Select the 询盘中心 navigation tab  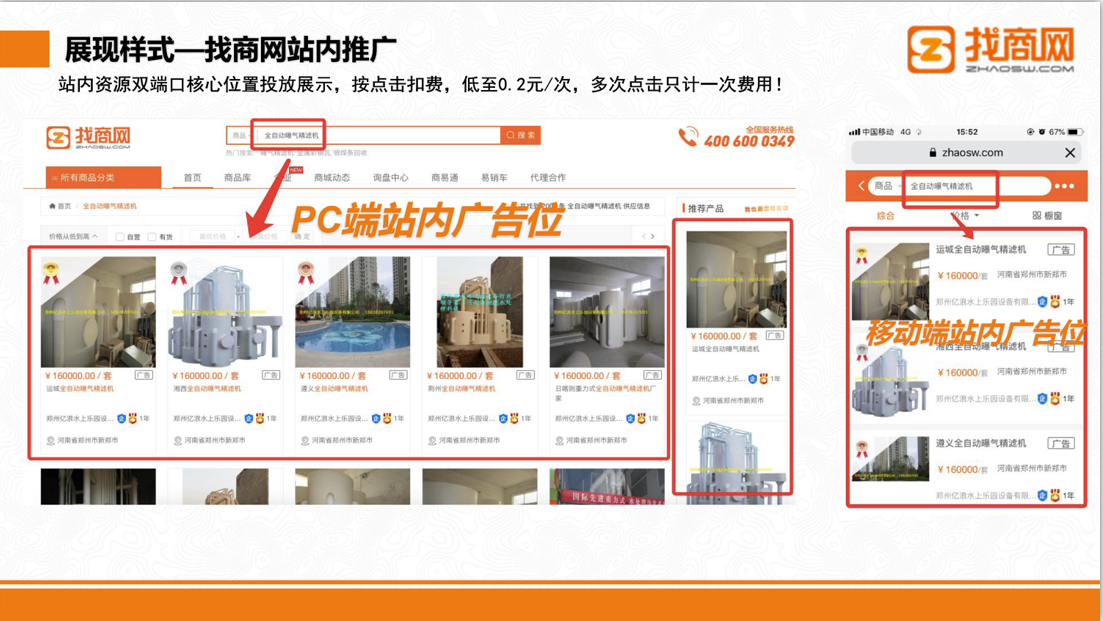[390, 177]
